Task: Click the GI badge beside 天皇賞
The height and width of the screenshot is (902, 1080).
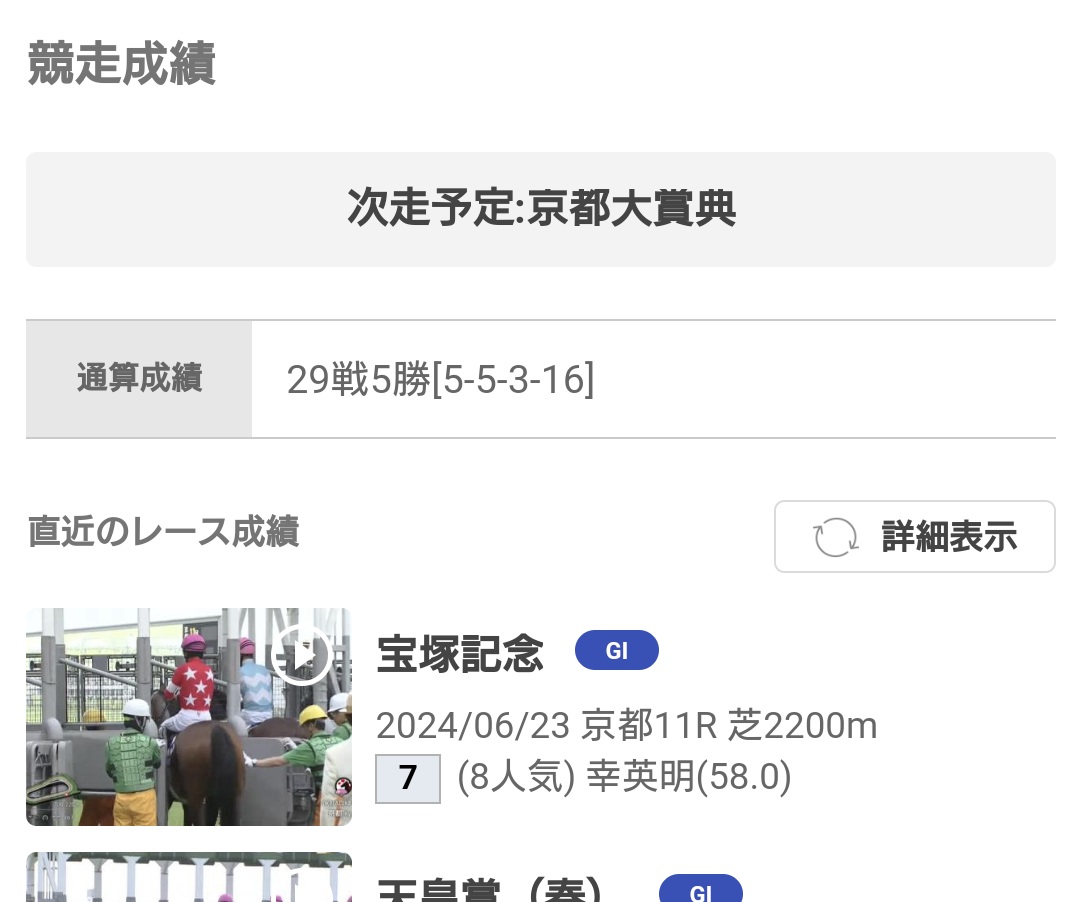Action: 700,890
